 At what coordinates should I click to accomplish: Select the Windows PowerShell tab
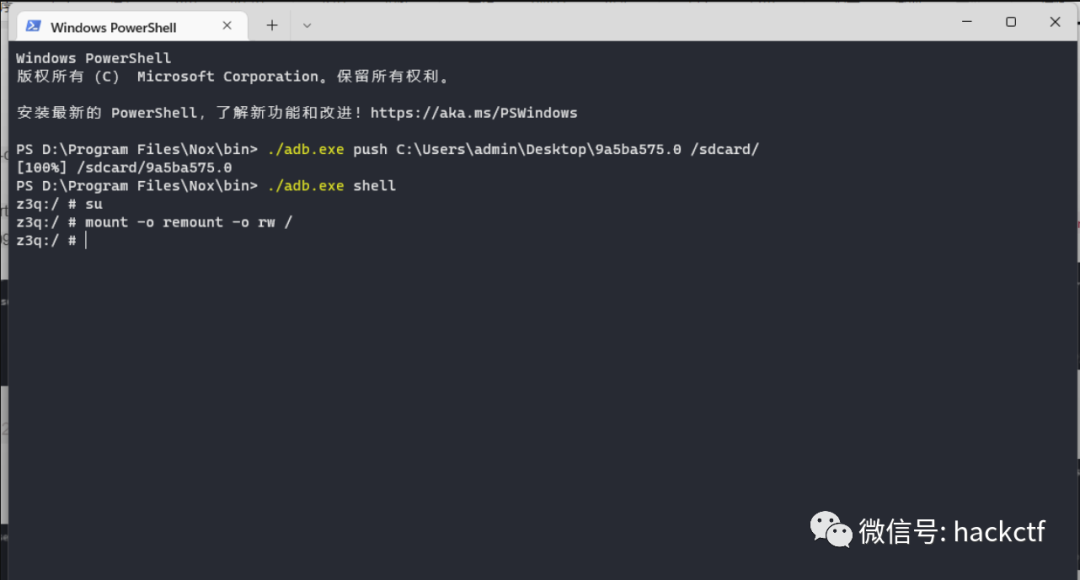click(113, 27)
